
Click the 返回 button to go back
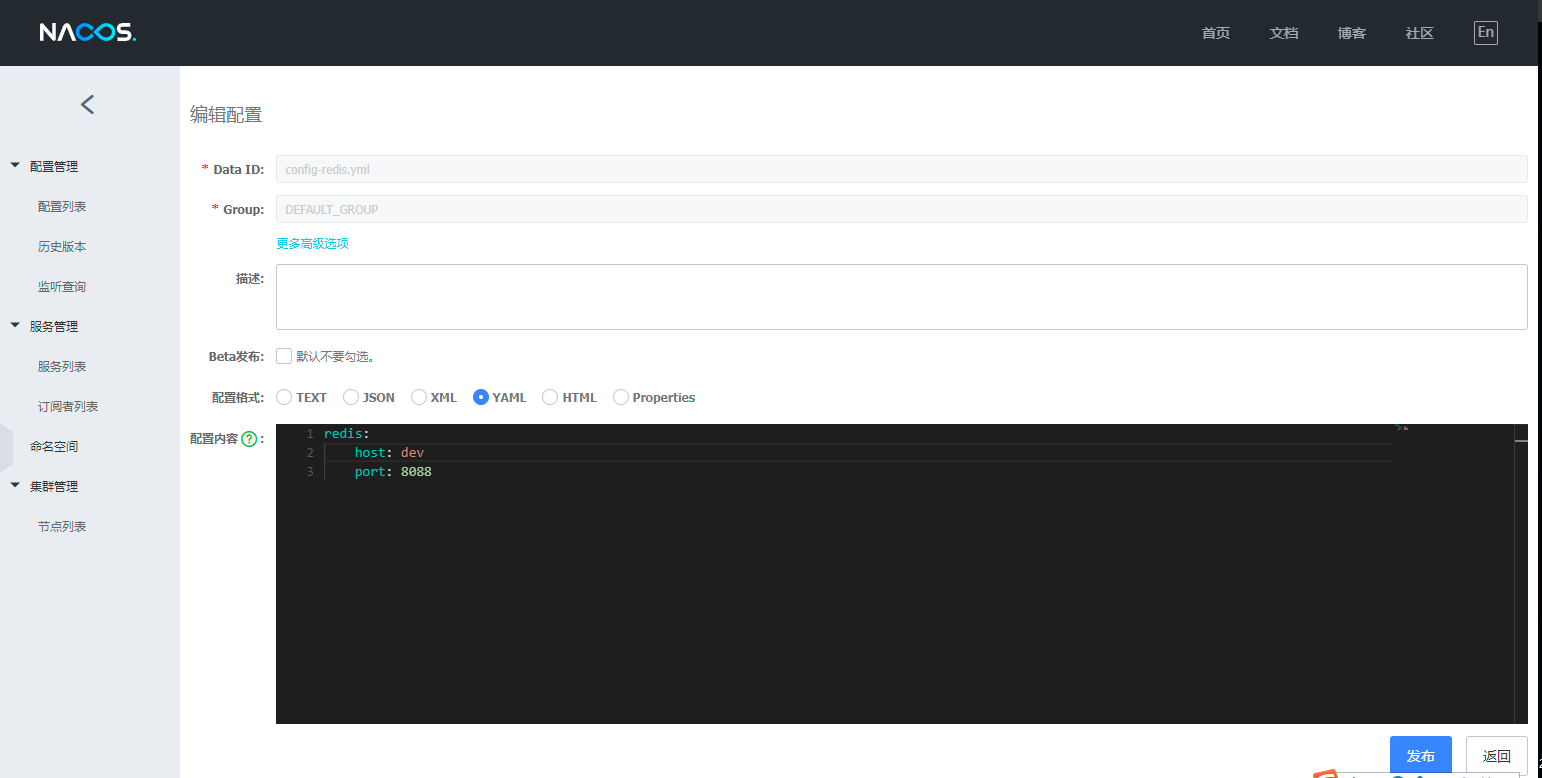1496,755
